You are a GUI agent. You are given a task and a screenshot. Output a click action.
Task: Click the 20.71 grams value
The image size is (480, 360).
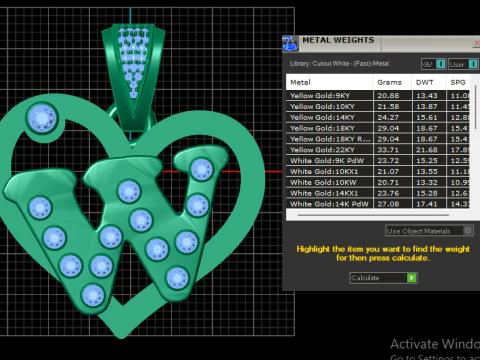(x=388, y=182)
